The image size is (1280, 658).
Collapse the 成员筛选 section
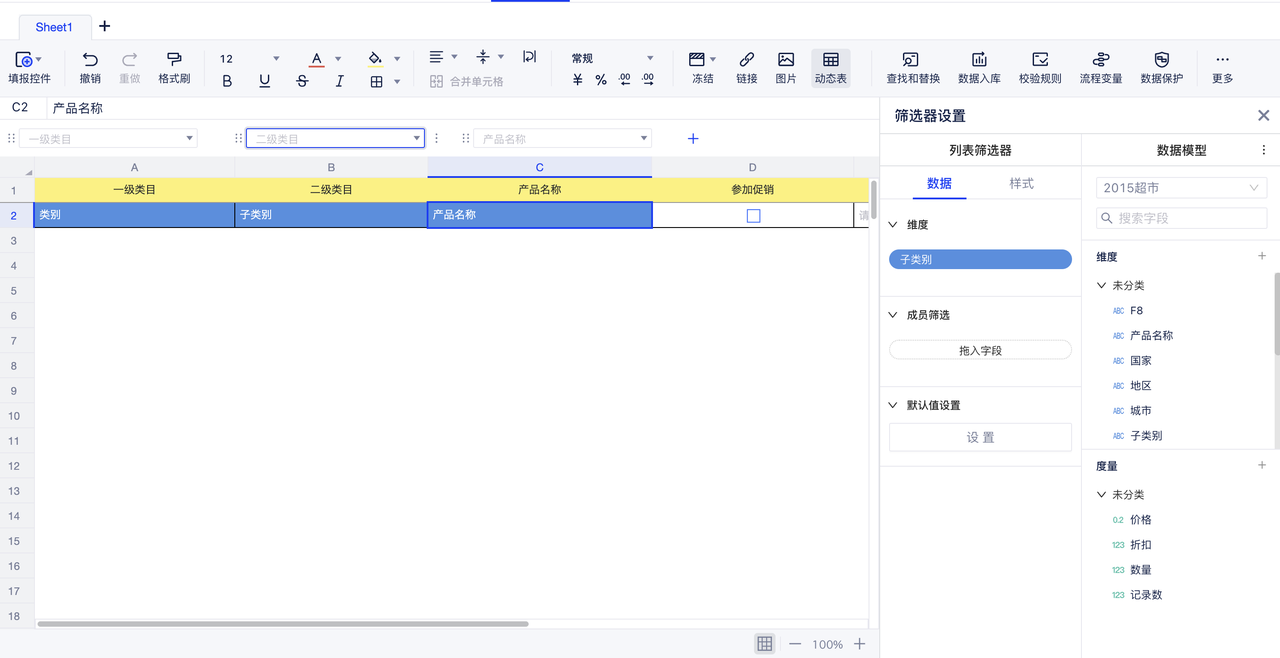(x=894, y=315)
